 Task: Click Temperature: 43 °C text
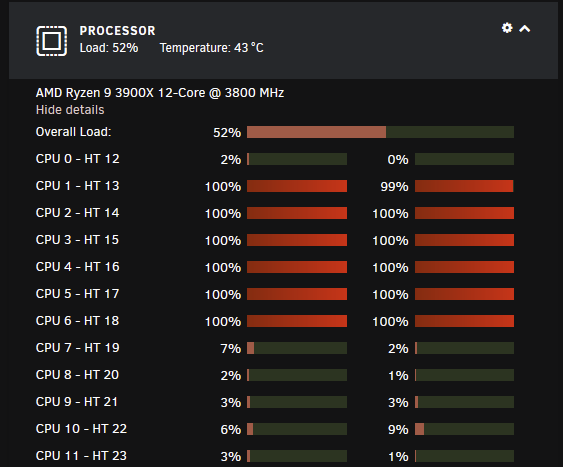[x=211, y=48]
